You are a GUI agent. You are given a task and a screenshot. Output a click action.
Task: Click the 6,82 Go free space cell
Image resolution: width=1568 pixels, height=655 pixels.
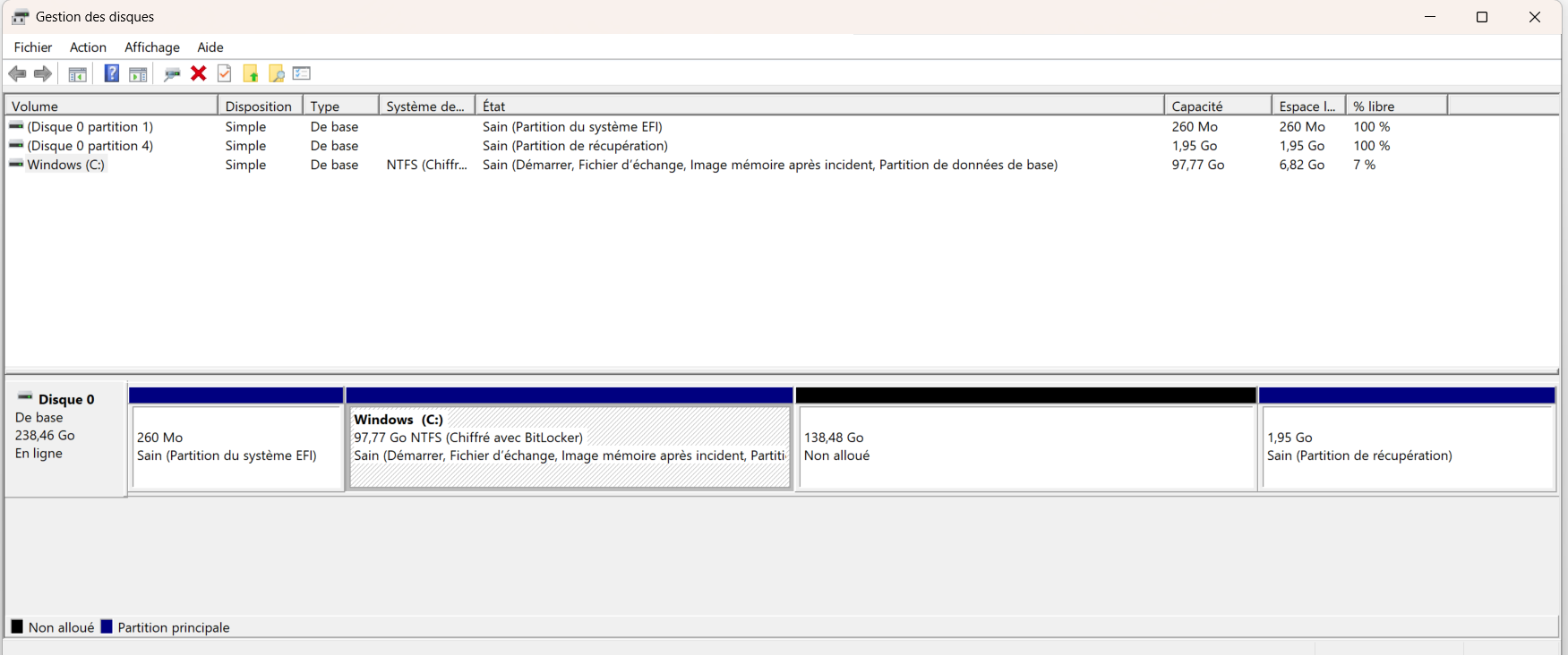(1302, 165)
